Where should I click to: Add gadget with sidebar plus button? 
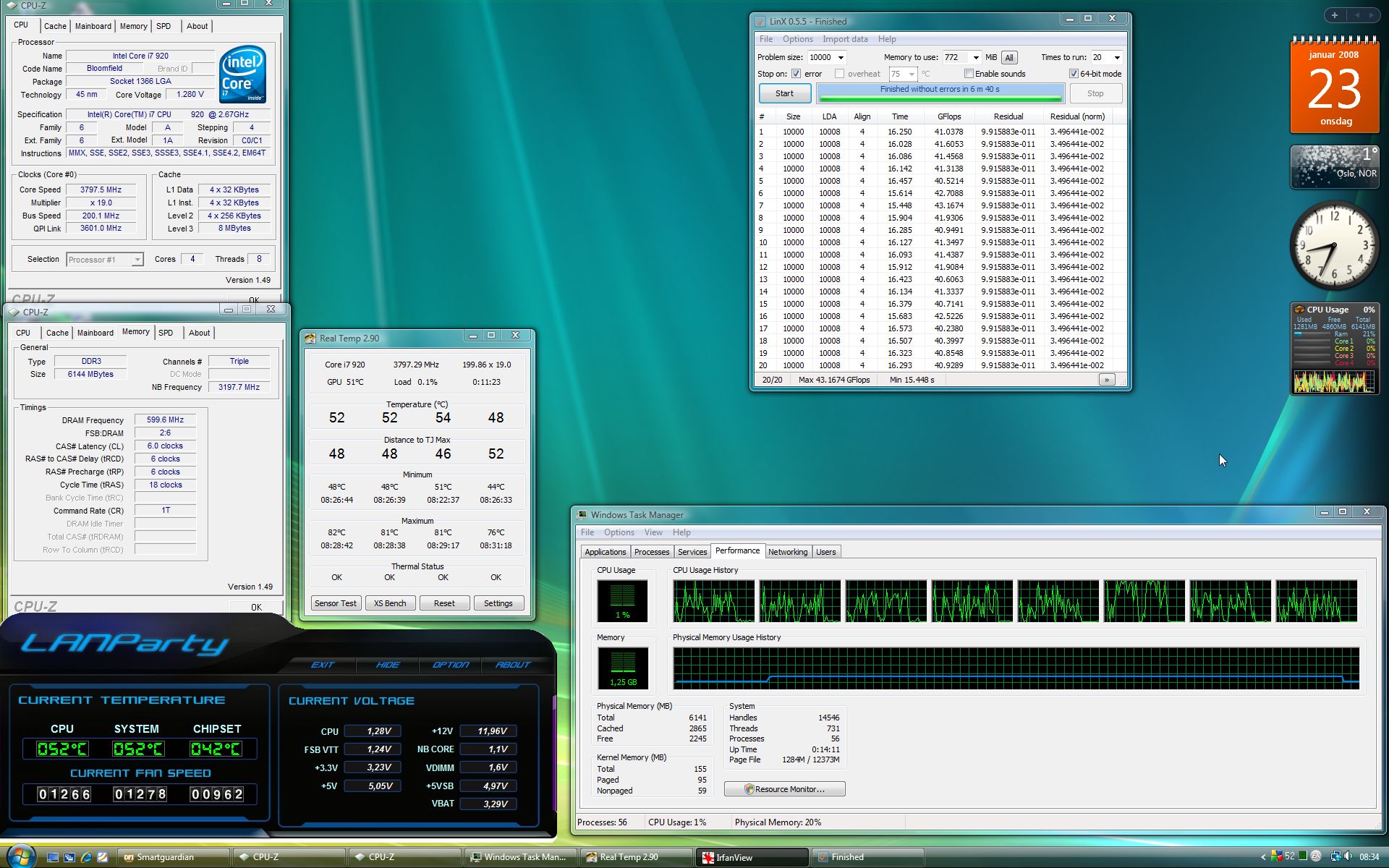point(1335,15)
